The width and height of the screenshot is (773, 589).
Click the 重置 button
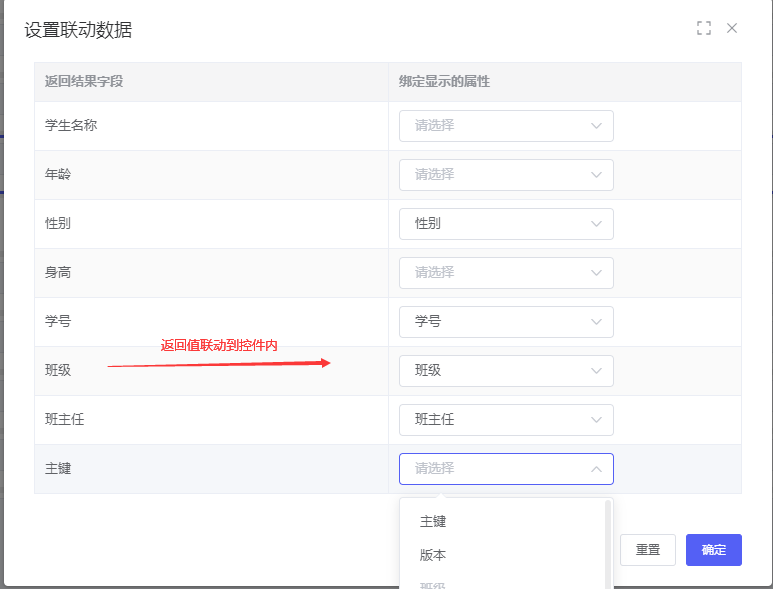coord(648,550)
